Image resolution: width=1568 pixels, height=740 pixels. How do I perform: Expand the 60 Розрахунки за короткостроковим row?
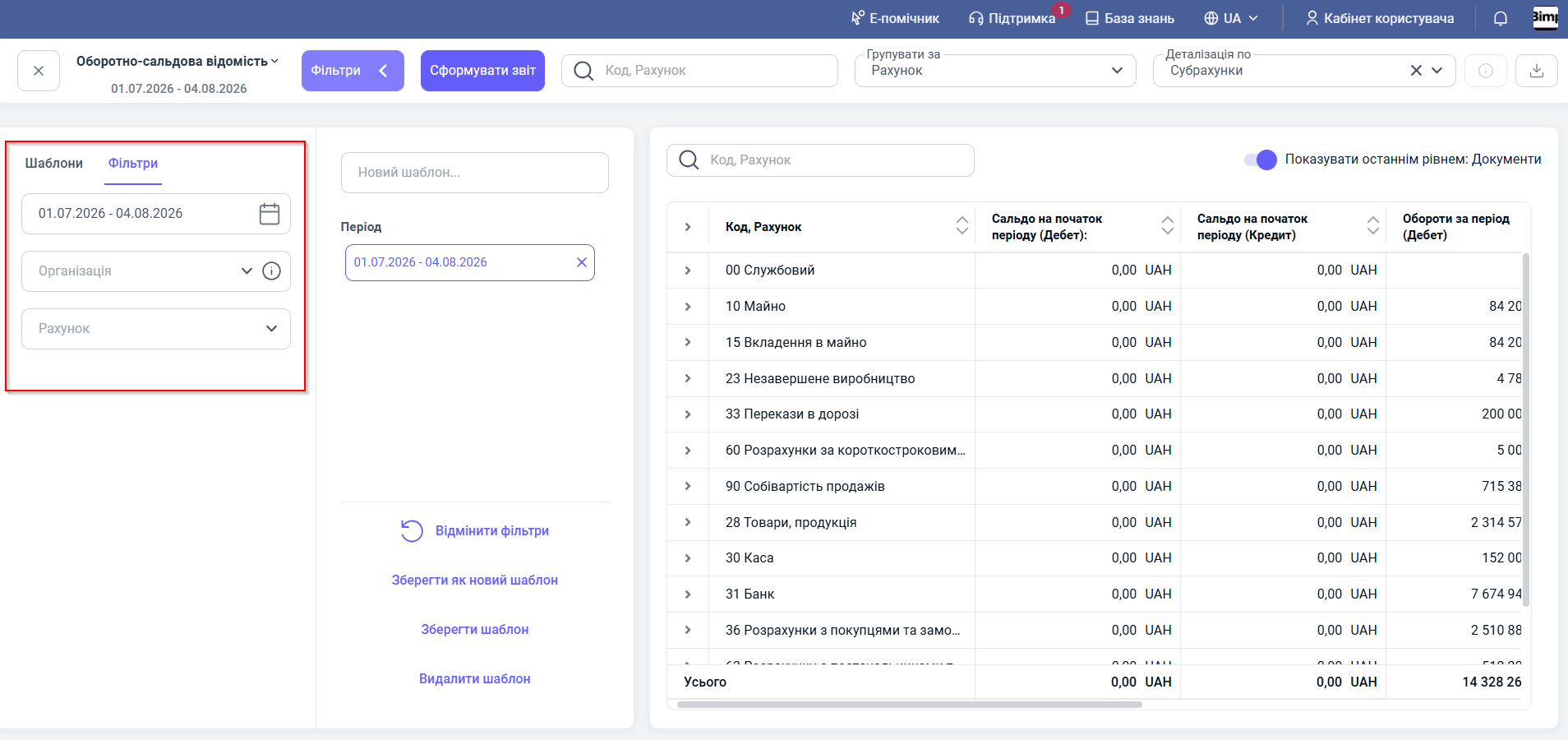[688, 451]
